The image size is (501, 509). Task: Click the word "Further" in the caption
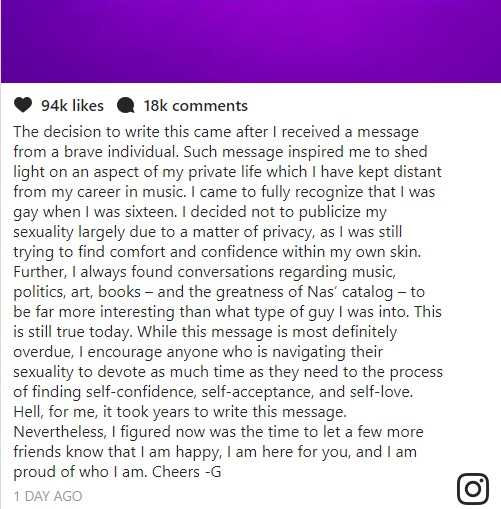(x=39, y=272)
